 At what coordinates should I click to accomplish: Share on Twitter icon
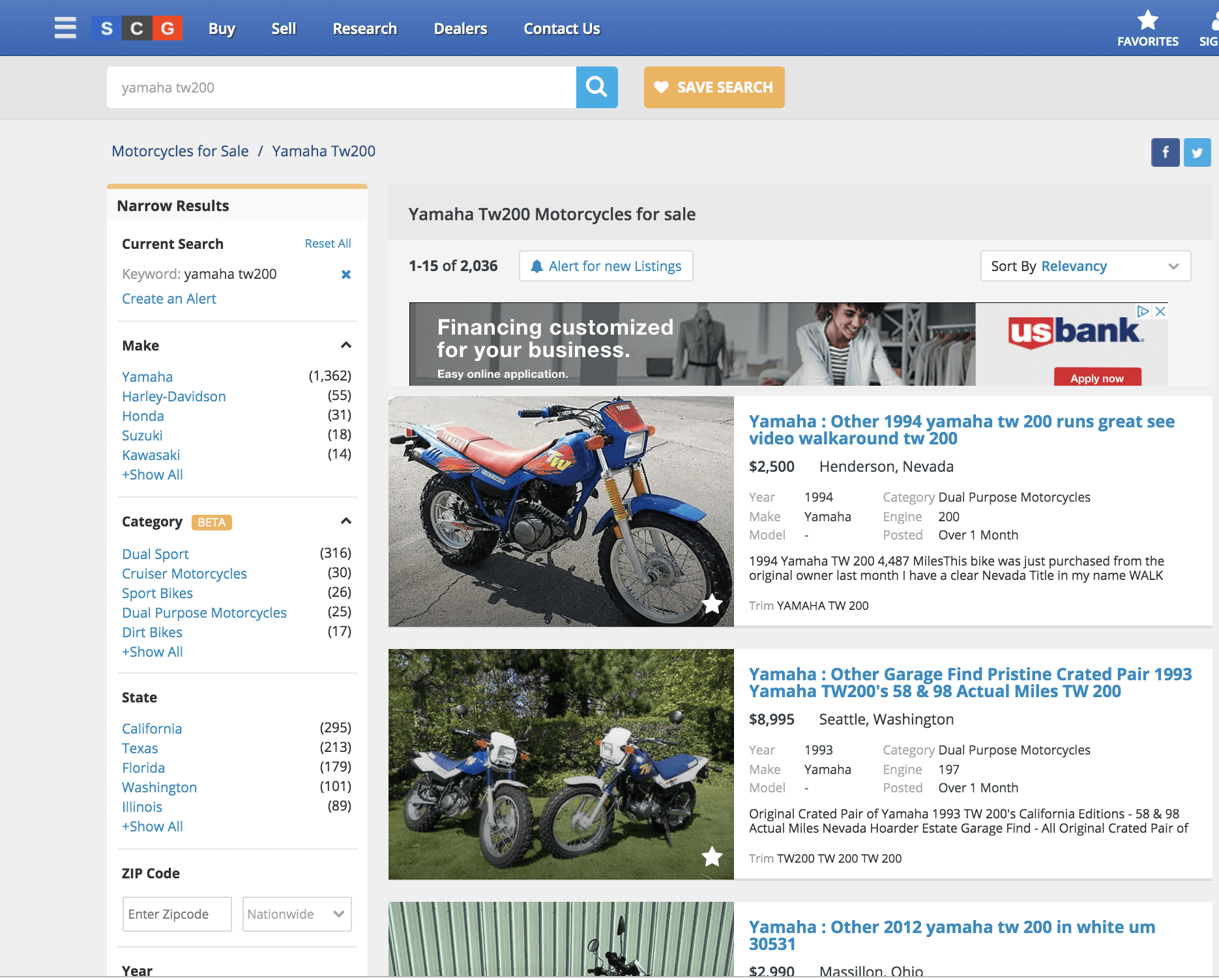(1197, 152)
